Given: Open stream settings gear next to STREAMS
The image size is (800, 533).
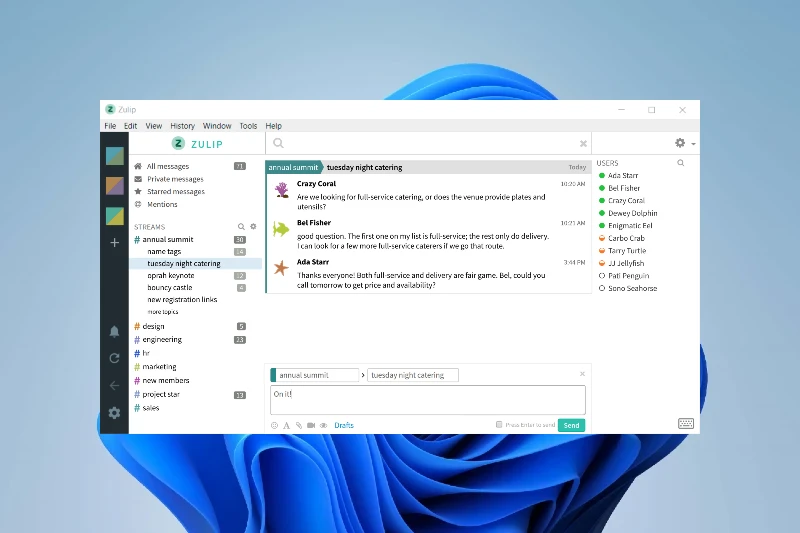Looking at the screenshot, I should click(x=253, y=226).
